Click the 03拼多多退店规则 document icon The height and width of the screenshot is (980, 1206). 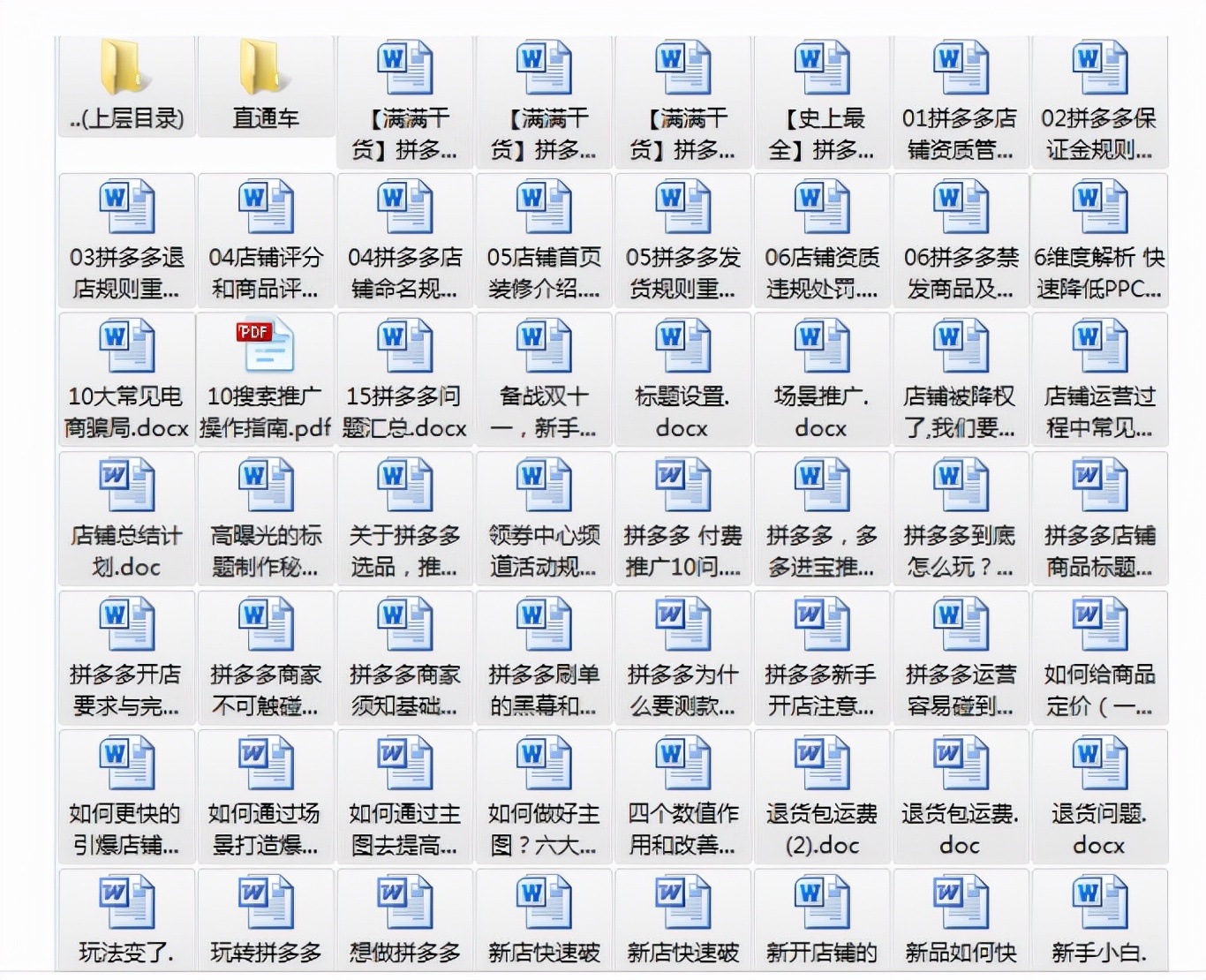click(126, 207)
